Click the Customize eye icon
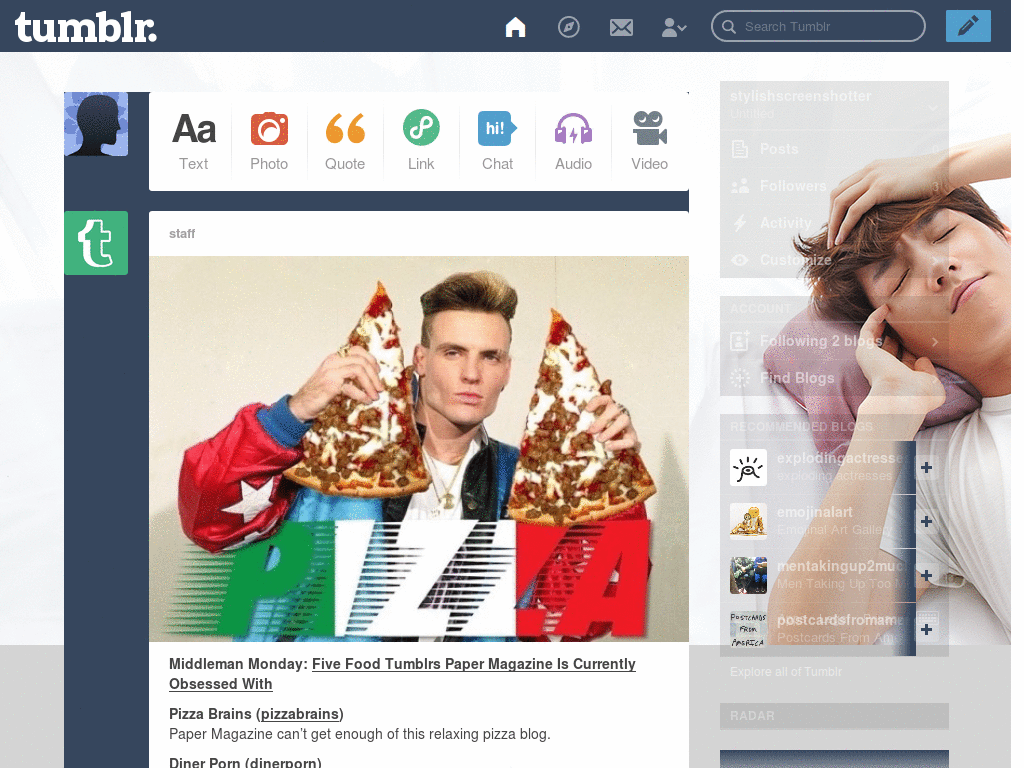Image resolution: width=1024 pixels, height=768 pixels. pyautogui.click(x=740, y=260)
